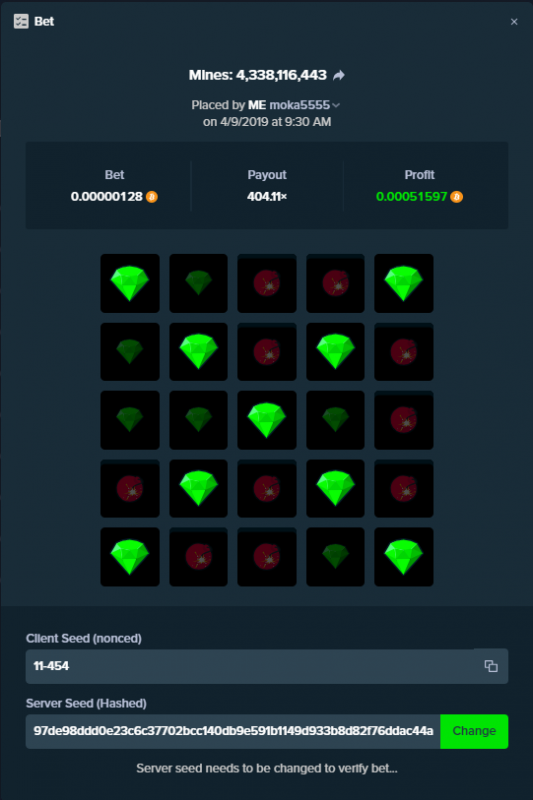Click the hashed Server Seed field
Viewport: 533px width, 800px height.
point(233,731)
